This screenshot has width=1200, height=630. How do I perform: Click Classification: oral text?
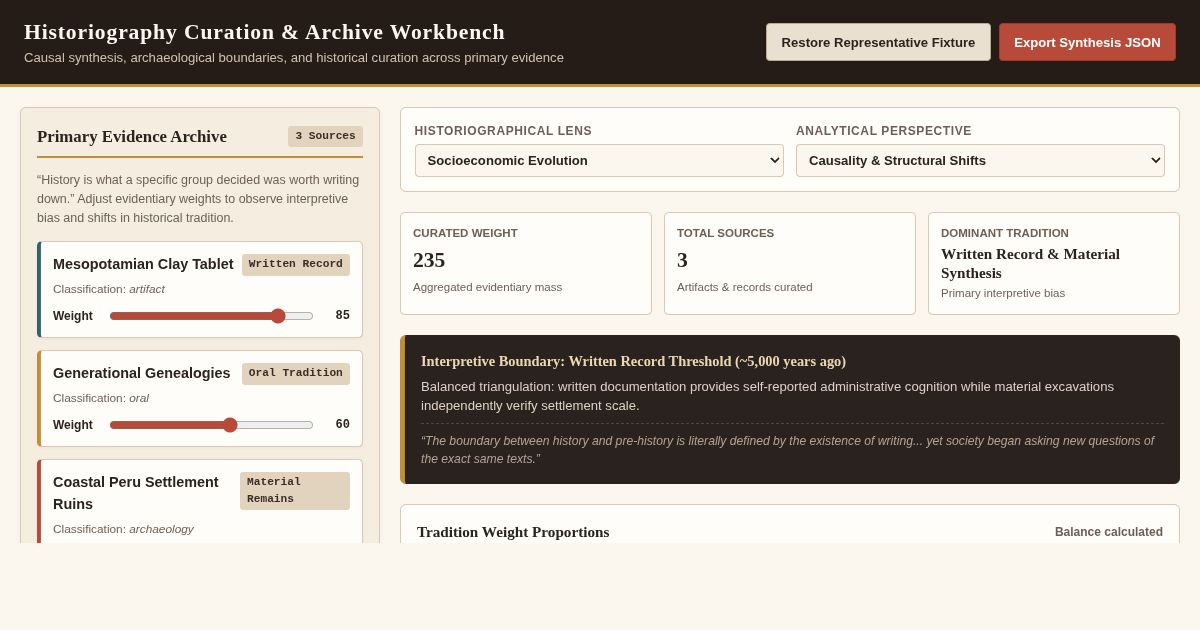pyautogui.click(x=101, y=398)
